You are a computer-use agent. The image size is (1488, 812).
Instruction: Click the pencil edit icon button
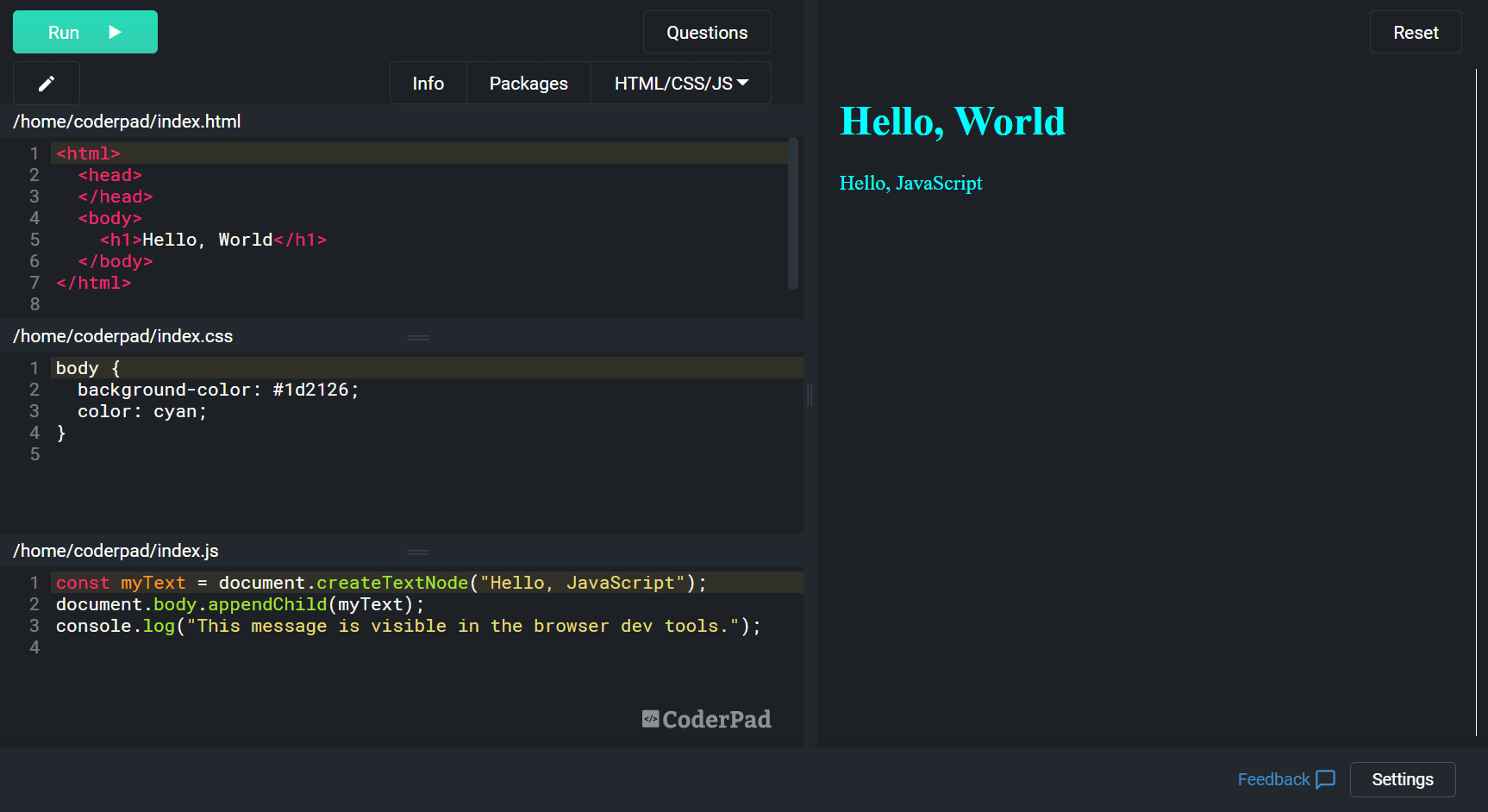click(x=47, y=84)
